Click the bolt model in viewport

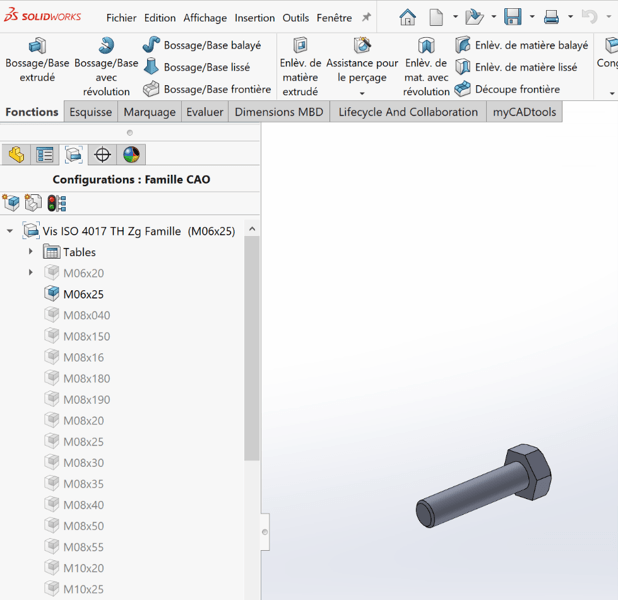click(483, 486)
